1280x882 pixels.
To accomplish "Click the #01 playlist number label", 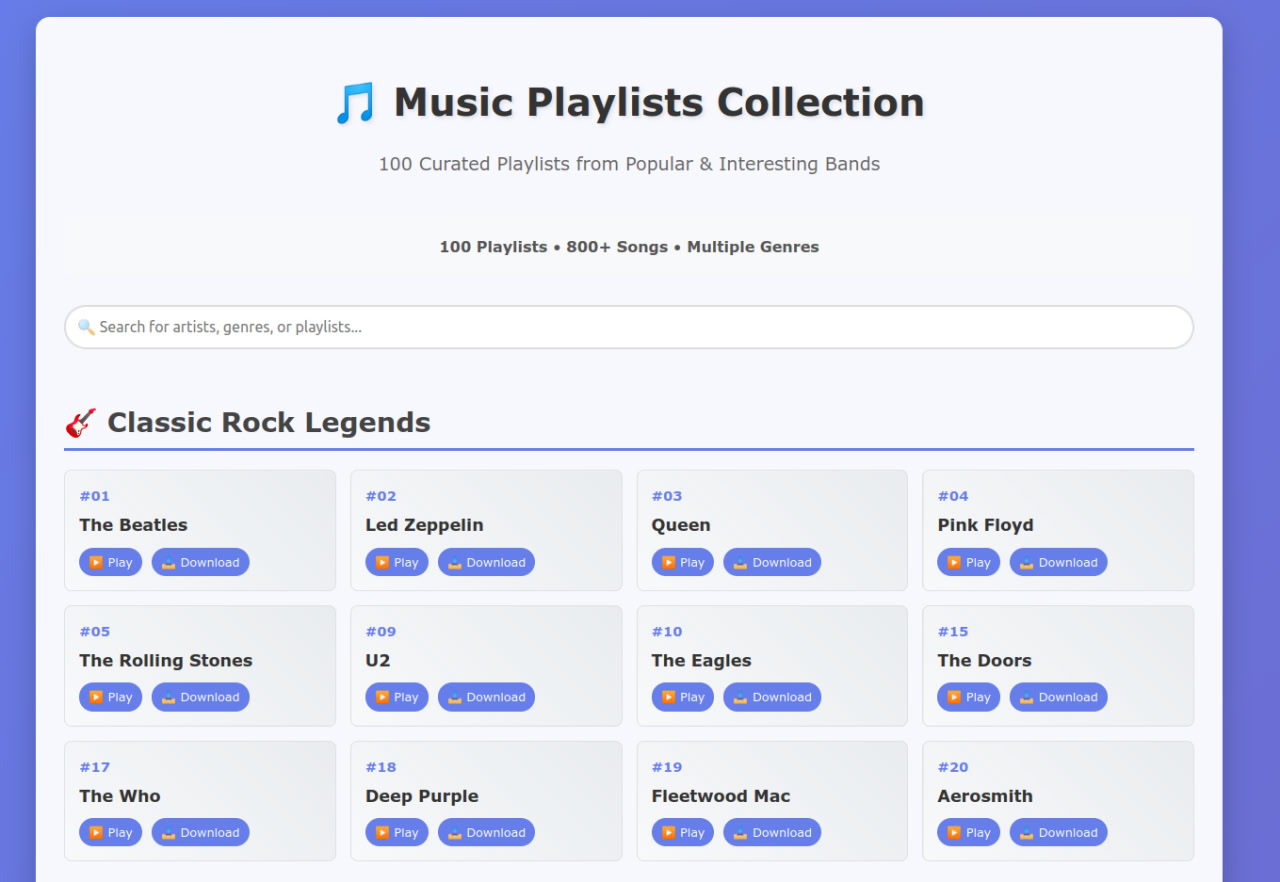I will coord(95,496).
